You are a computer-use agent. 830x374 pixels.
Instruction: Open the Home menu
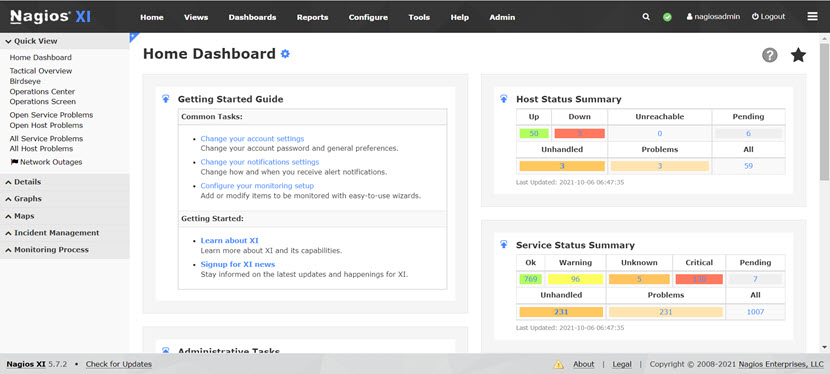(152, 17)
